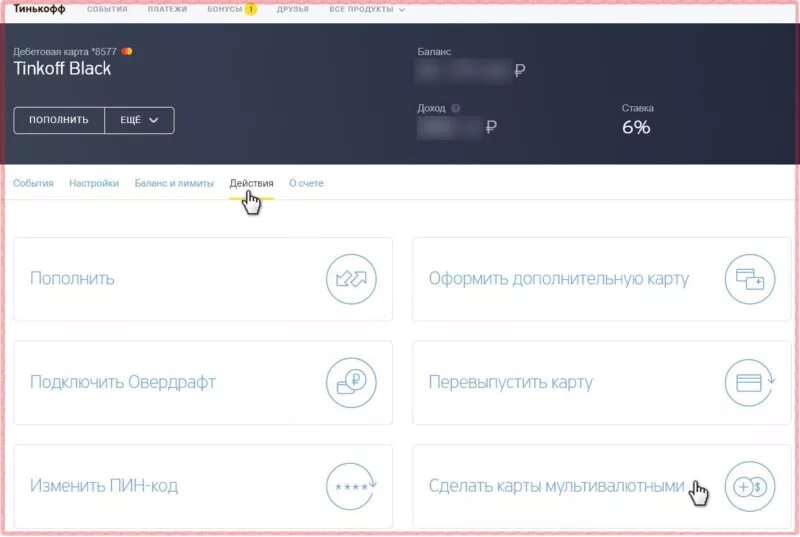This screenshot has width=800, height=537.
Task: Open Сделать карты мультивалютными action
Action: pyautogui.click(x=602, y=486)
